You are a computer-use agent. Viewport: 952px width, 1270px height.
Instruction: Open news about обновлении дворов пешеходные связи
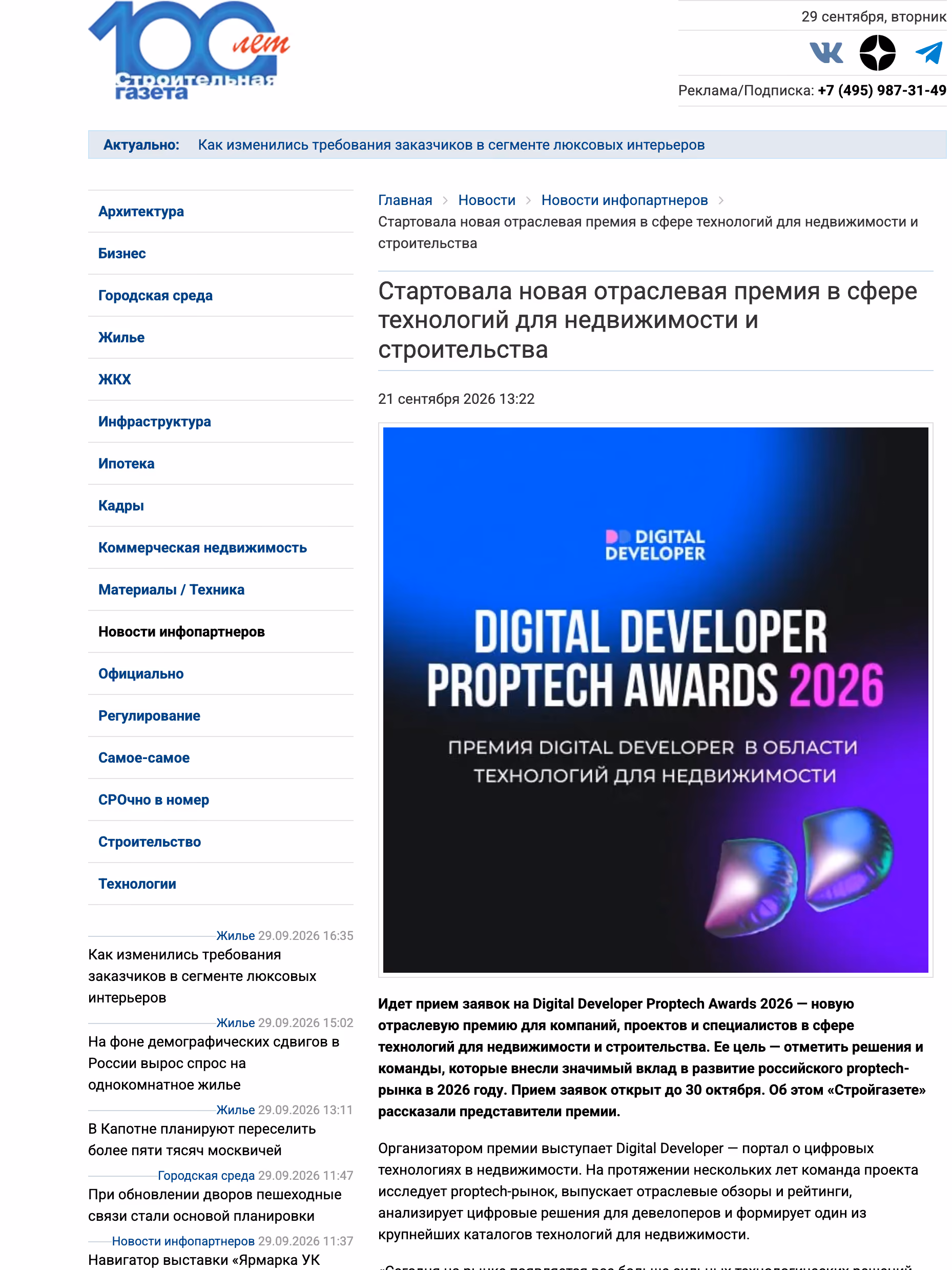point(215,1204)
